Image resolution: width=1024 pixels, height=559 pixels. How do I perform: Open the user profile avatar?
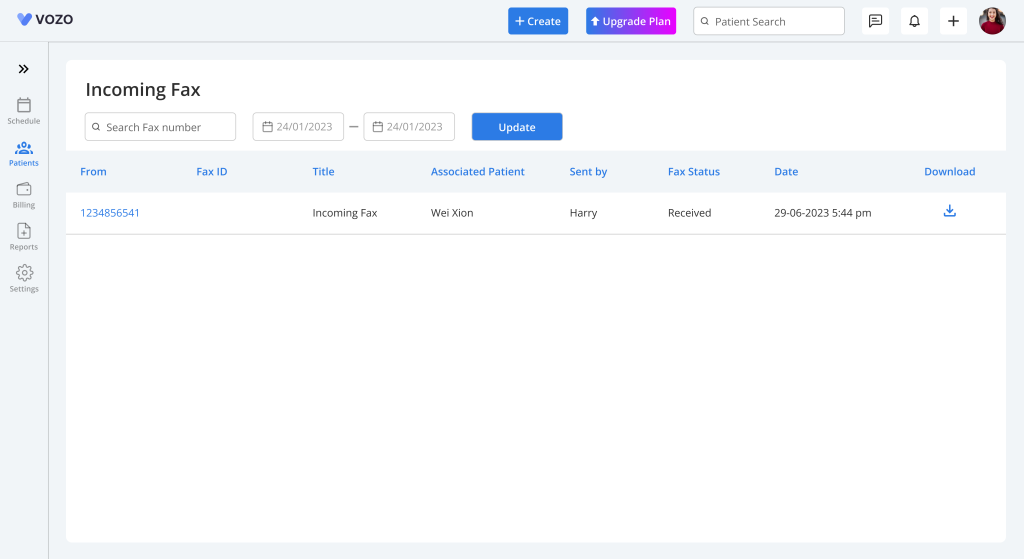click(992, 21)
